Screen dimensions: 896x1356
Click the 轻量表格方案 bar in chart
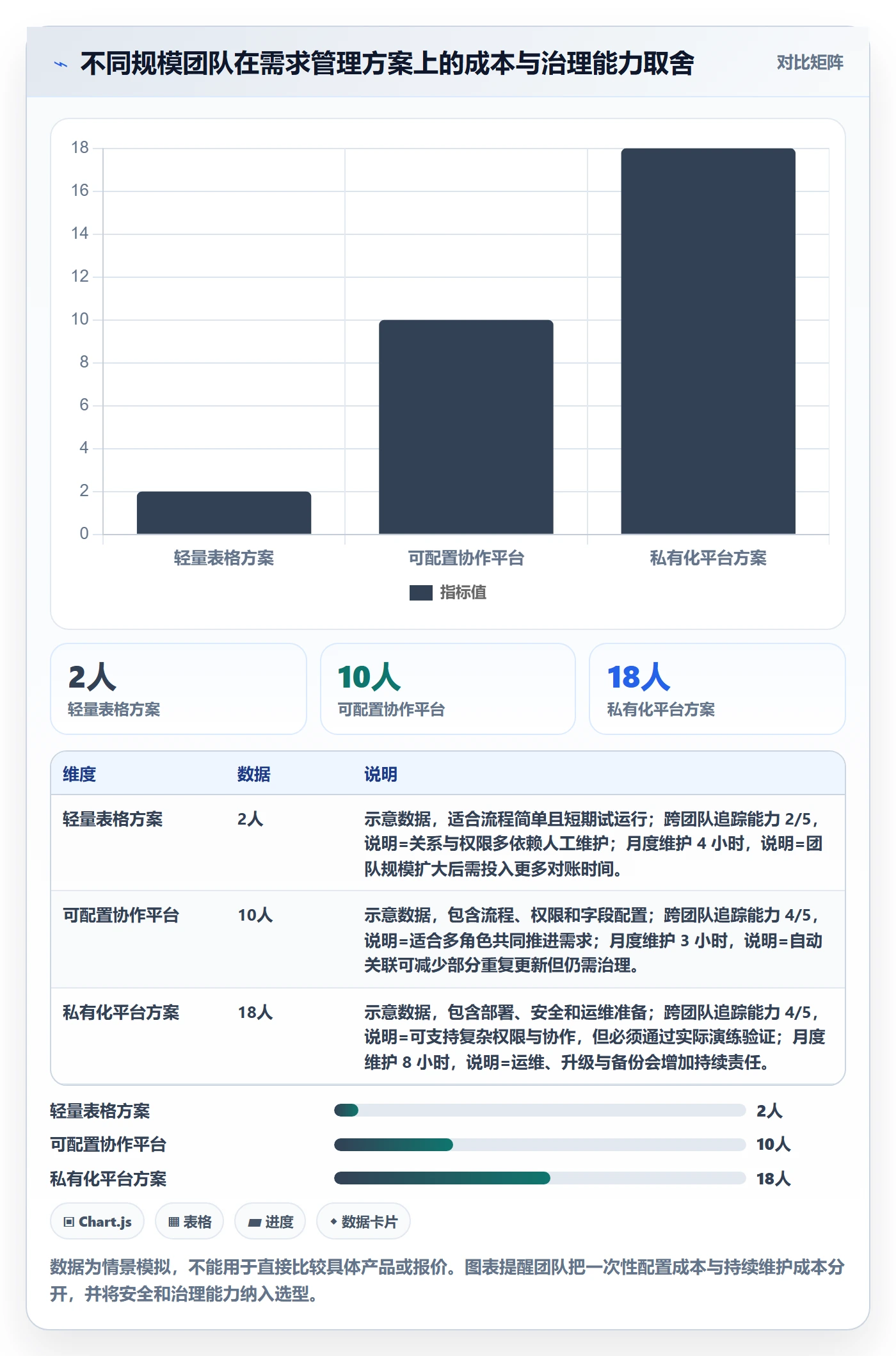(224, 513)
